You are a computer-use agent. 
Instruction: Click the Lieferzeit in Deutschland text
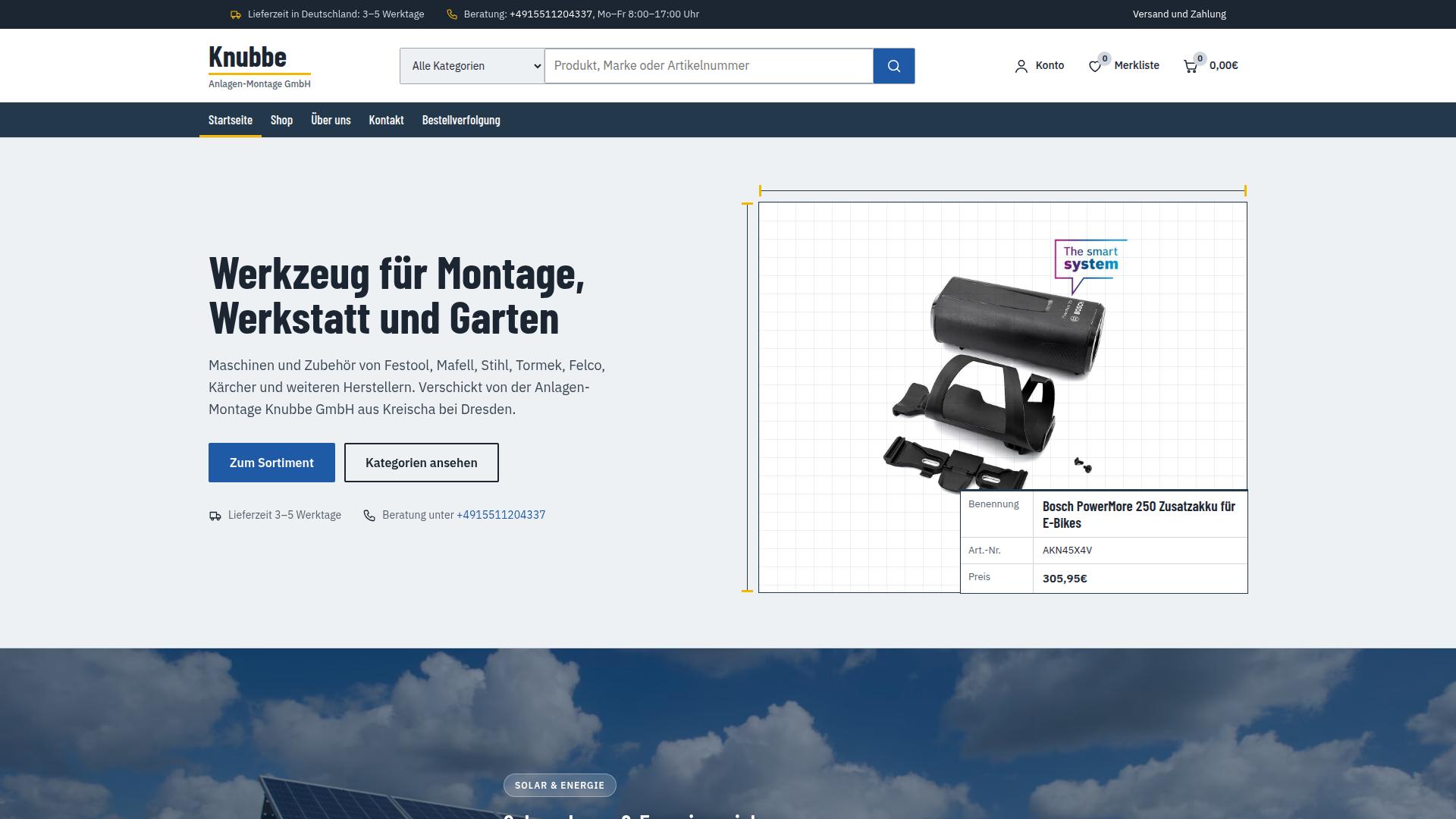click(x=336, y=14)
